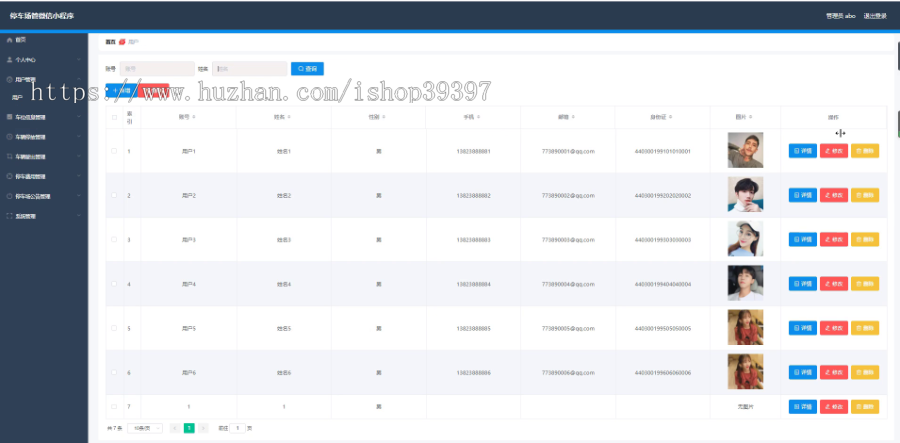Click the 车辆停放管理 sidebar icon
The width and height of the screenshot is (900, 443).
point(9,137)
